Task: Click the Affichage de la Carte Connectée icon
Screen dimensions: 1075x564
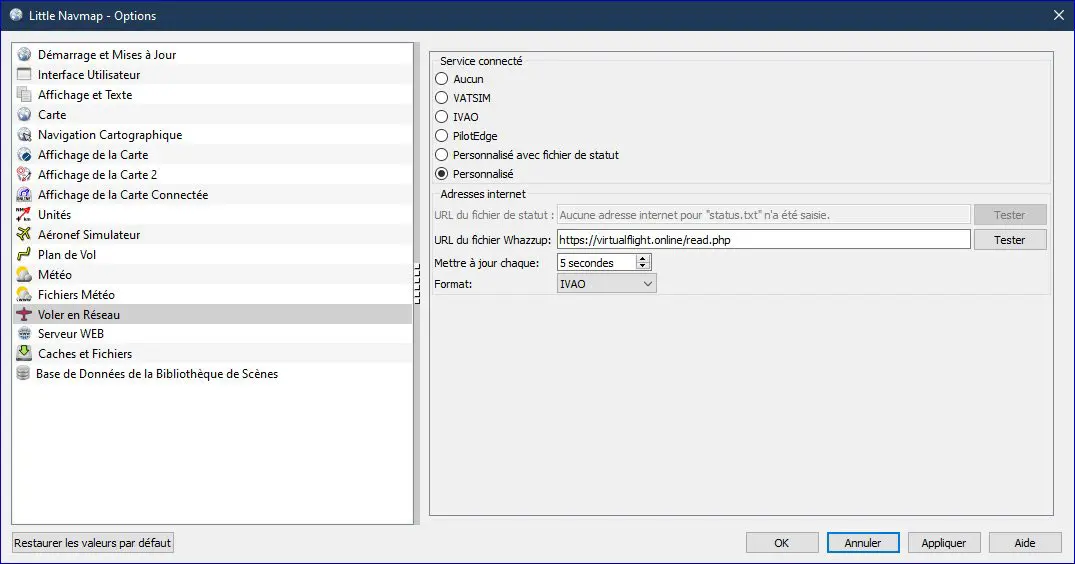Action: (24, 194)
